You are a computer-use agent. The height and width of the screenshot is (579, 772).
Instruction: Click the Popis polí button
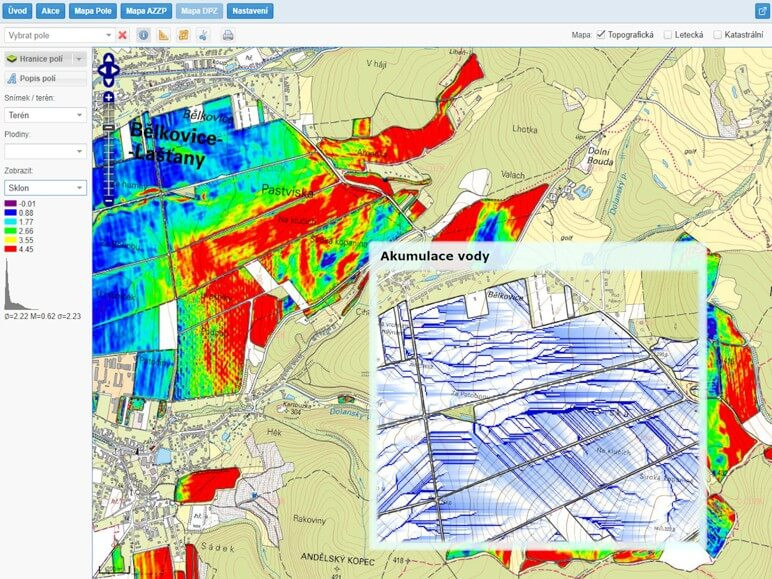coord(39,77)
